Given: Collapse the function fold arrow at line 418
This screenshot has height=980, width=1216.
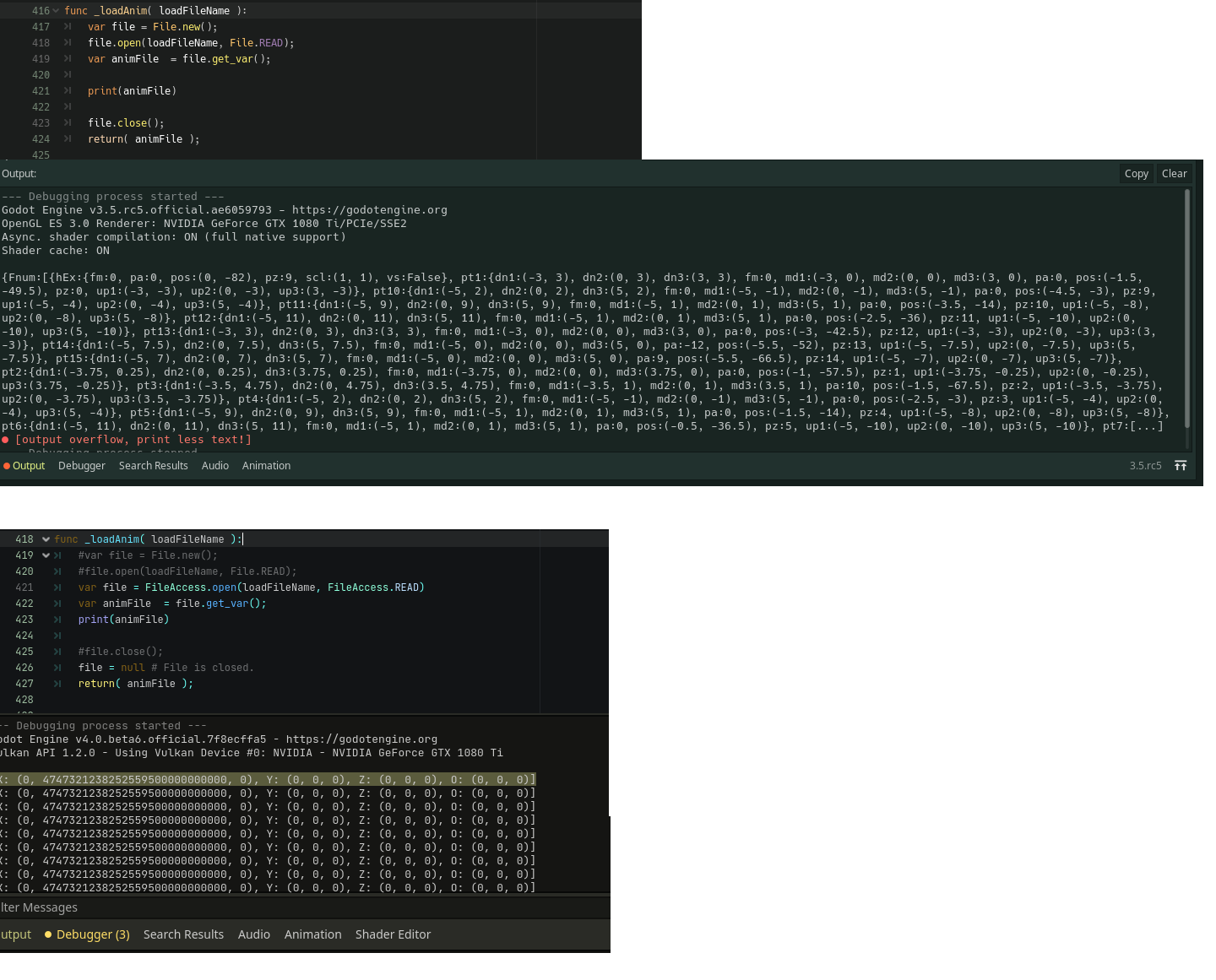Looking at the screenshot, I should pyautogui.click(x=45, y=539).
